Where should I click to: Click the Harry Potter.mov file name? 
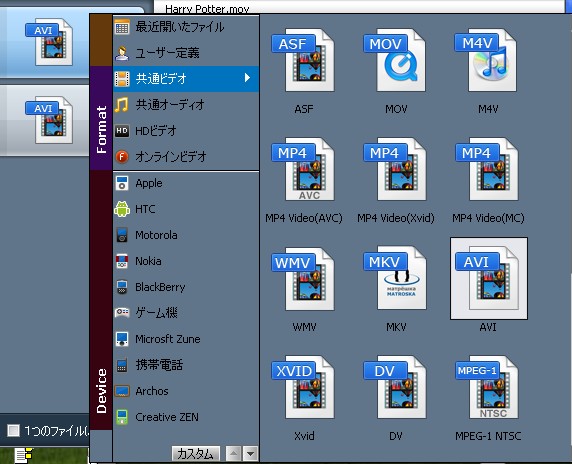[207, 9]
